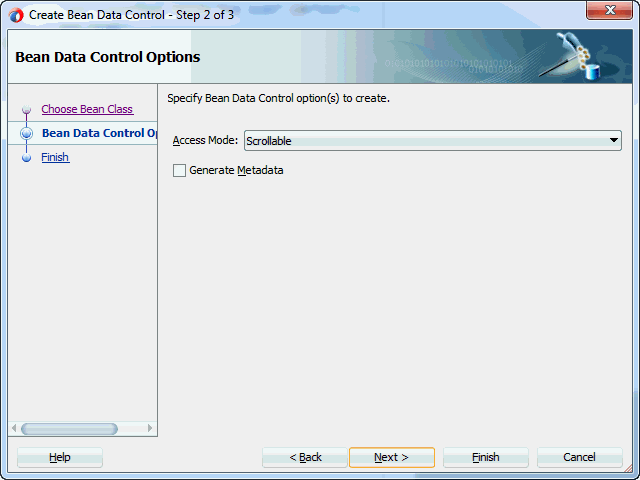Click the Access Mode label
This screenshot has height=480, width=640.
pyautogui.click(x=205, y=140)
